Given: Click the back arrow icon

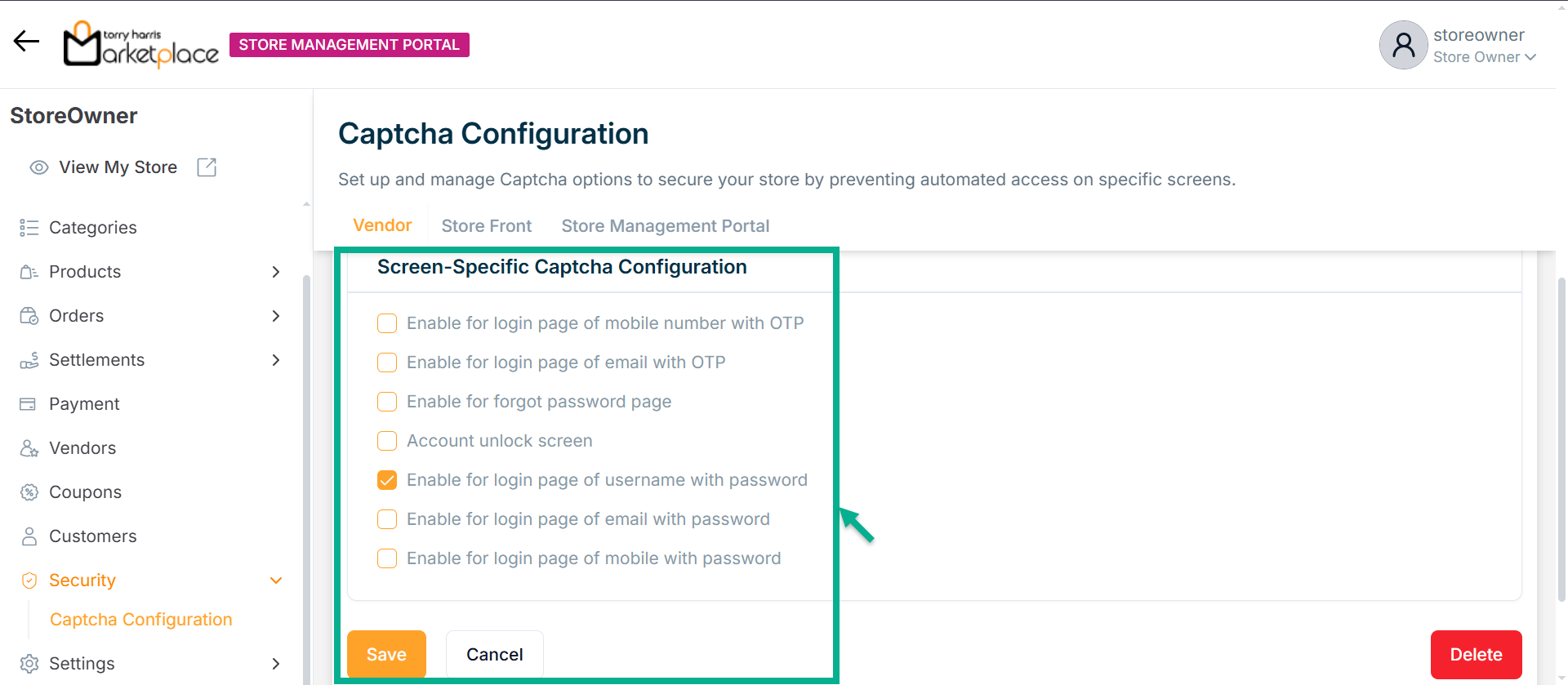Looking at the screenshot, I should 26,42.
